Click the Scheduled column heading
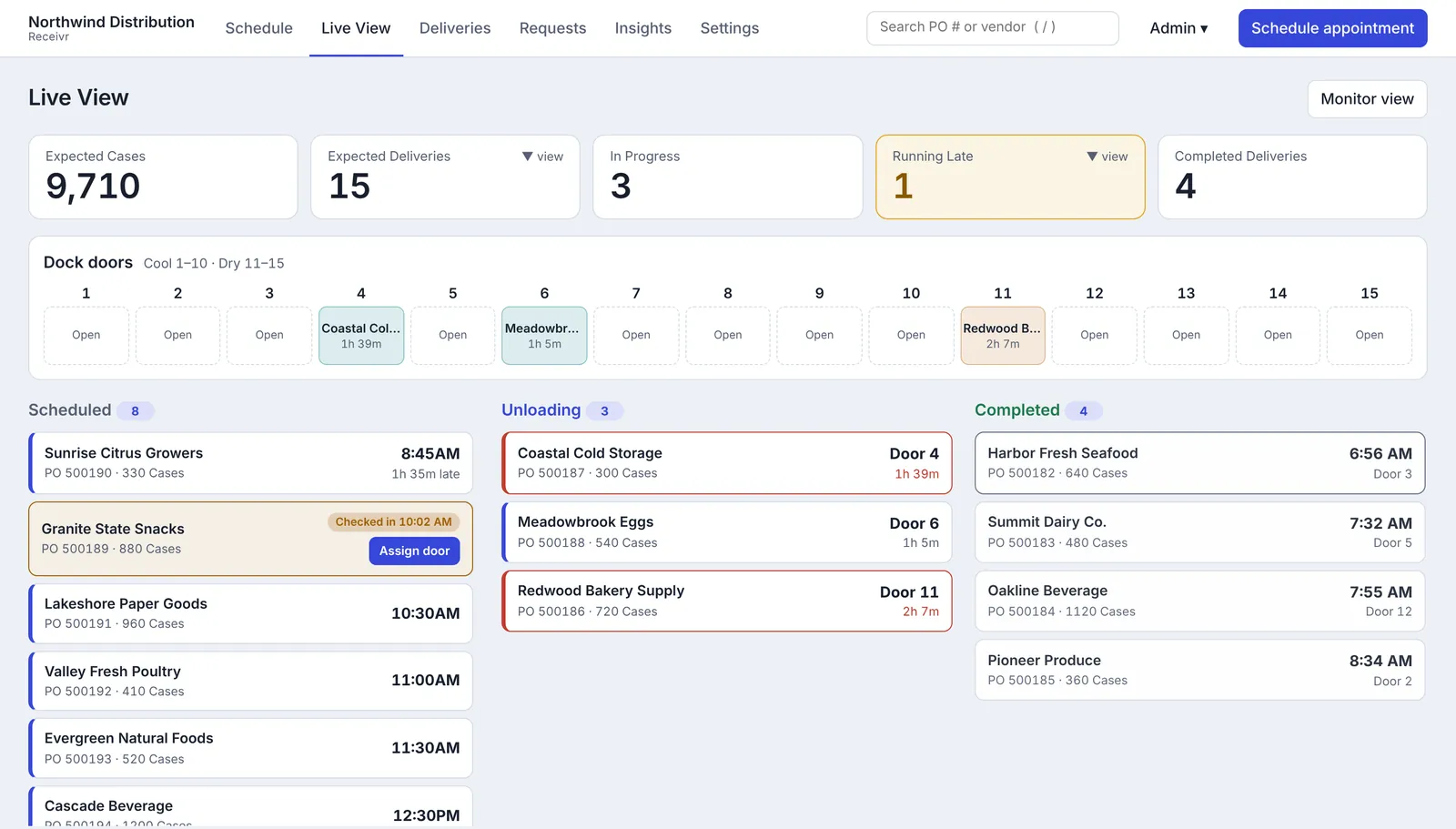This screenshot has height=829, width=1456. tap(69, 410)
